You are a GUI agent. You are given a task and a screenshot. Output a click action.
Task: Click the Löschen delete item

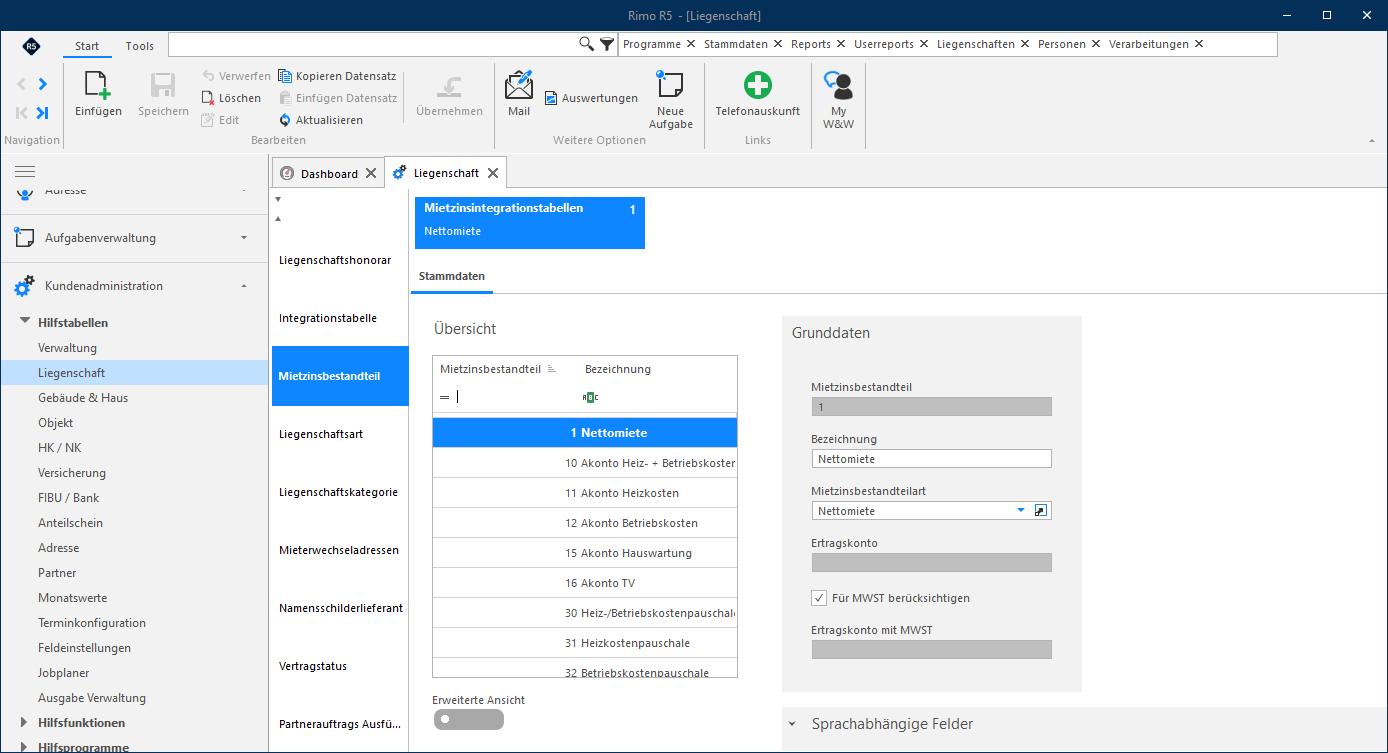(x=231, y=98)
